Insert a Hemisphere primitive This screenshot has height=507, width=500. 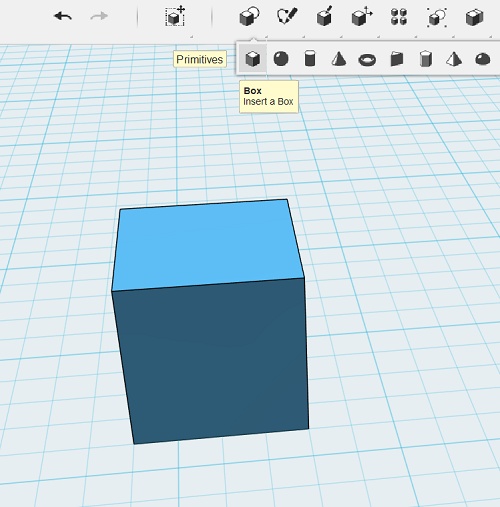(482, 59)
